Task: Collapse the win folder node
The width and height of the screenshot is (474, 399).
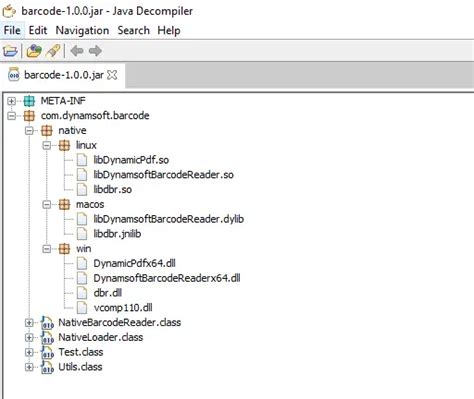Action: 47,249
